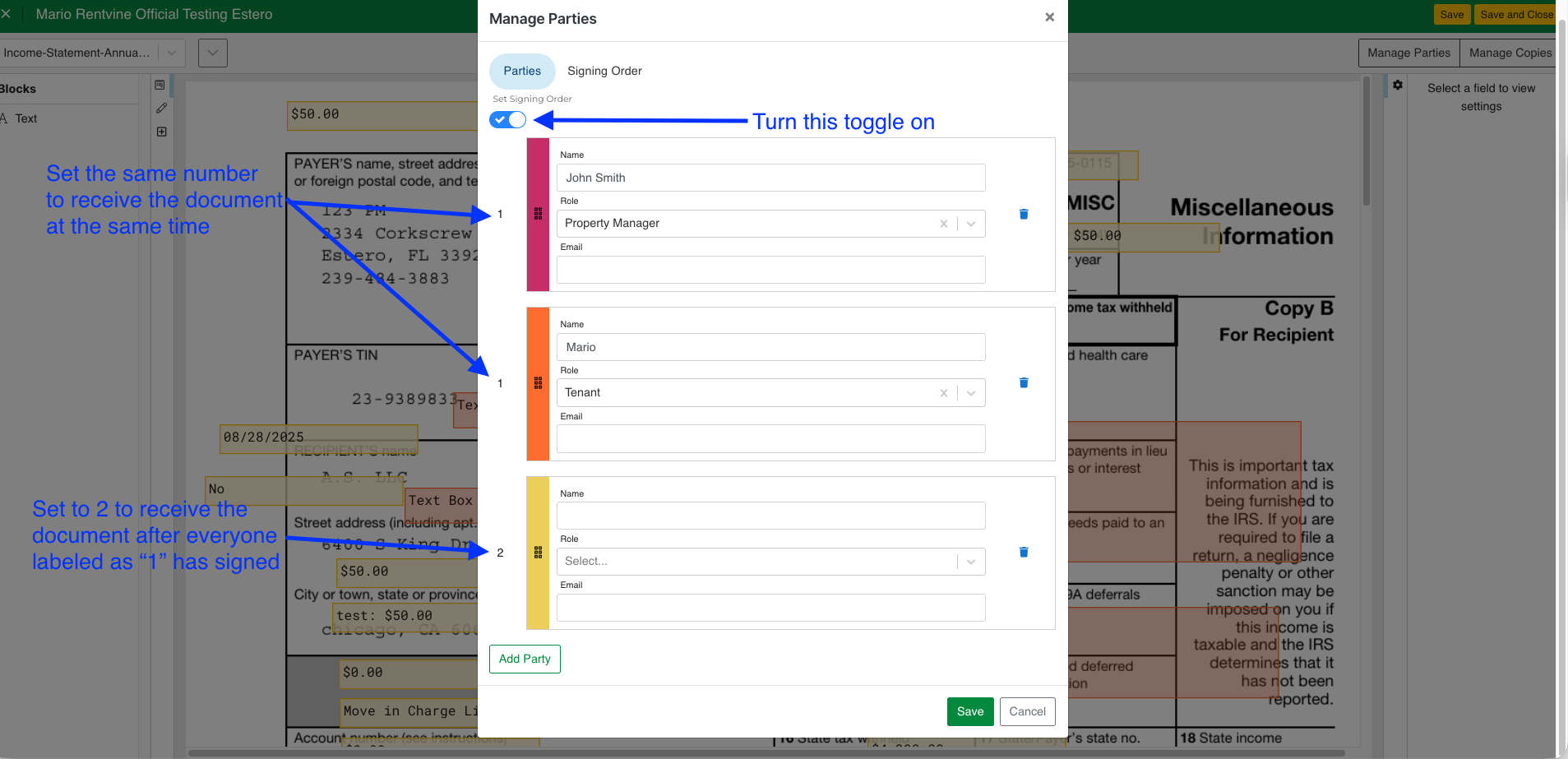Click the Email field for Mario
Viewport: 1568px width, 759px height.
tap(770, 439)
